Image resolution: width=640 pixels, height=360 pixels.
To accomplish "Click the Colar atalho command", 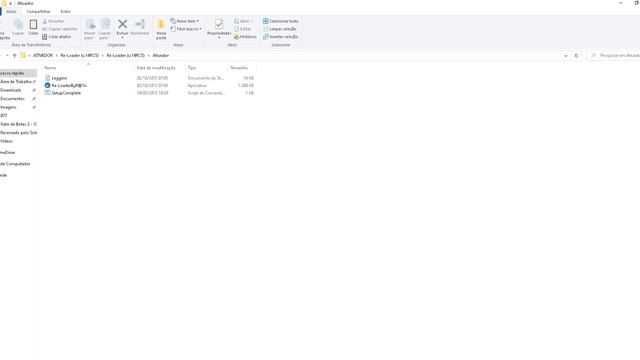I will pos(57,37).
